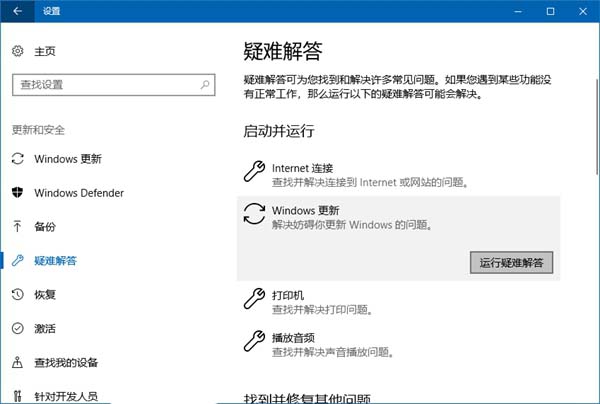
Task: Click the For developers sliders icon
Action: click(18, 396)
